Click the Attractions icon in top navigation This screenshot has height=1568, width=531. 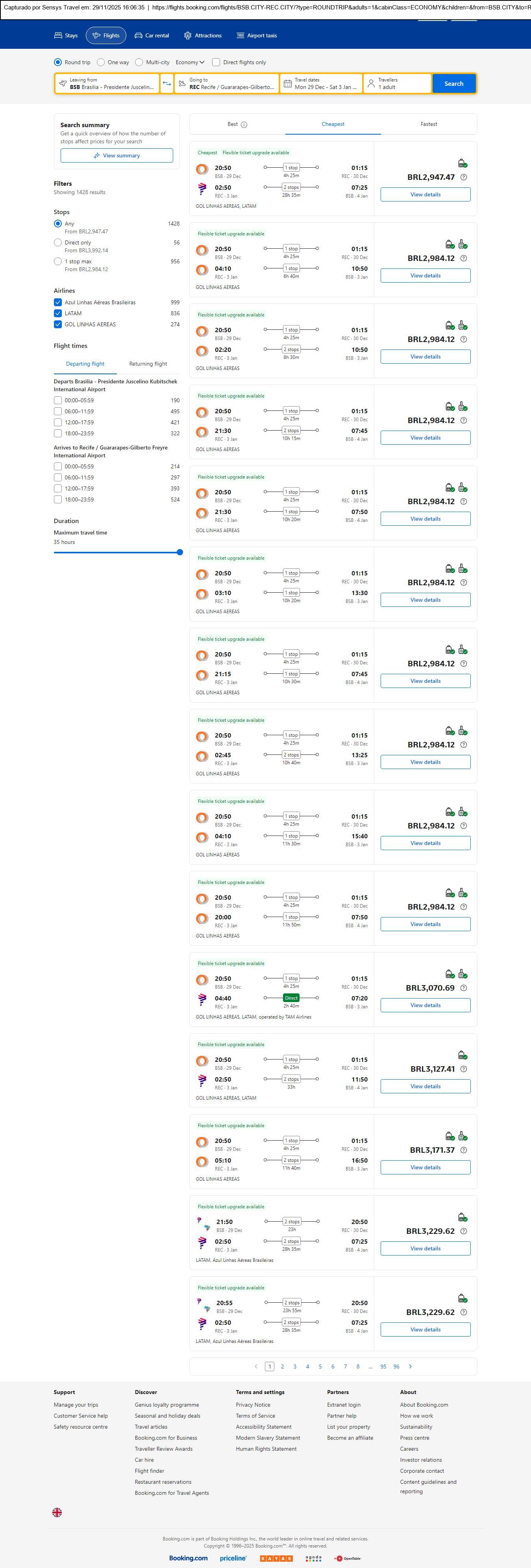click(187, 36)
